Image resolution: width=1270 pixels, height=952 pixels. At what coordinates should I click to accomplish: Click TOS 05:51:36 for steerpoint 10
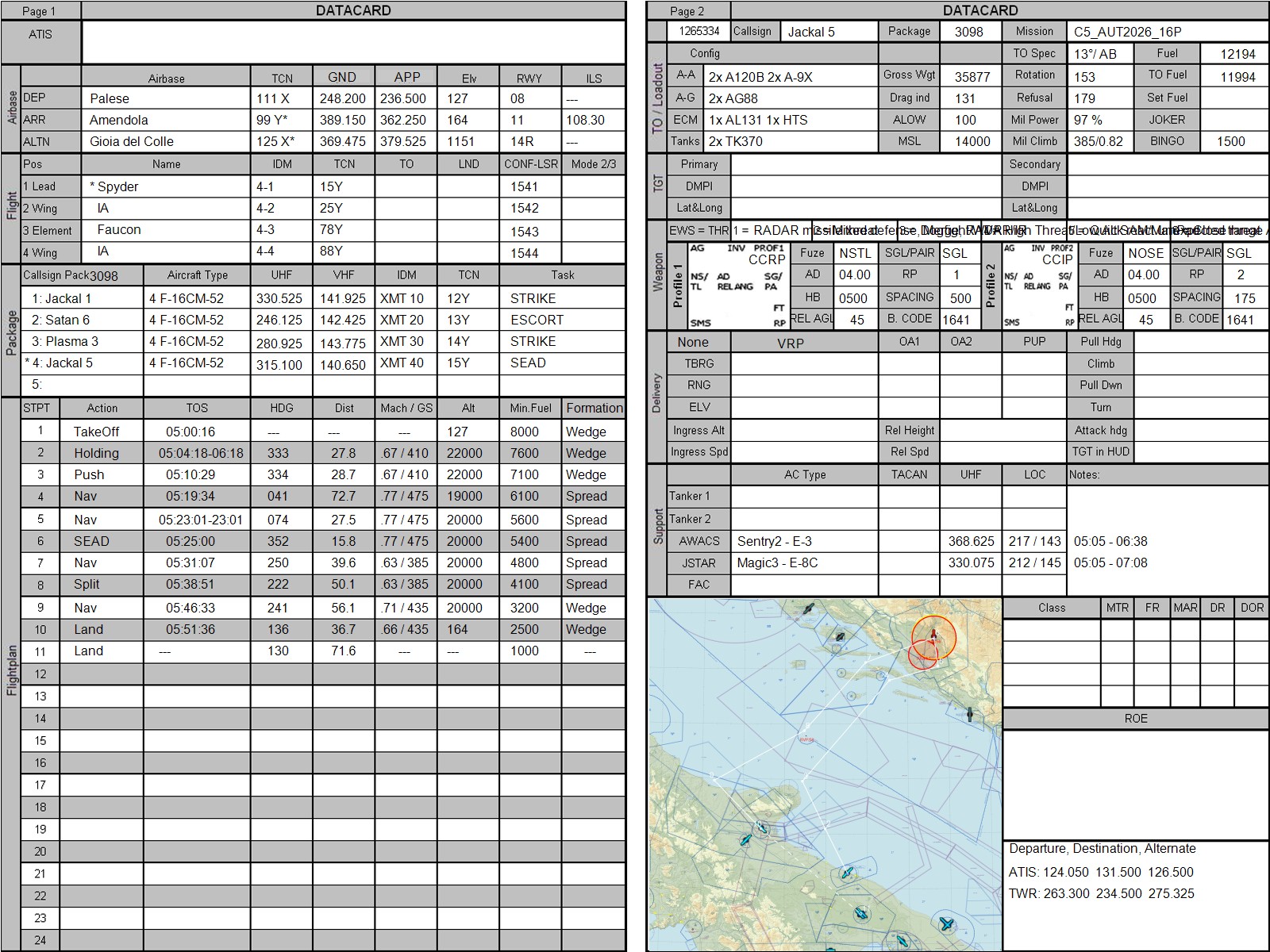[197, 629]
